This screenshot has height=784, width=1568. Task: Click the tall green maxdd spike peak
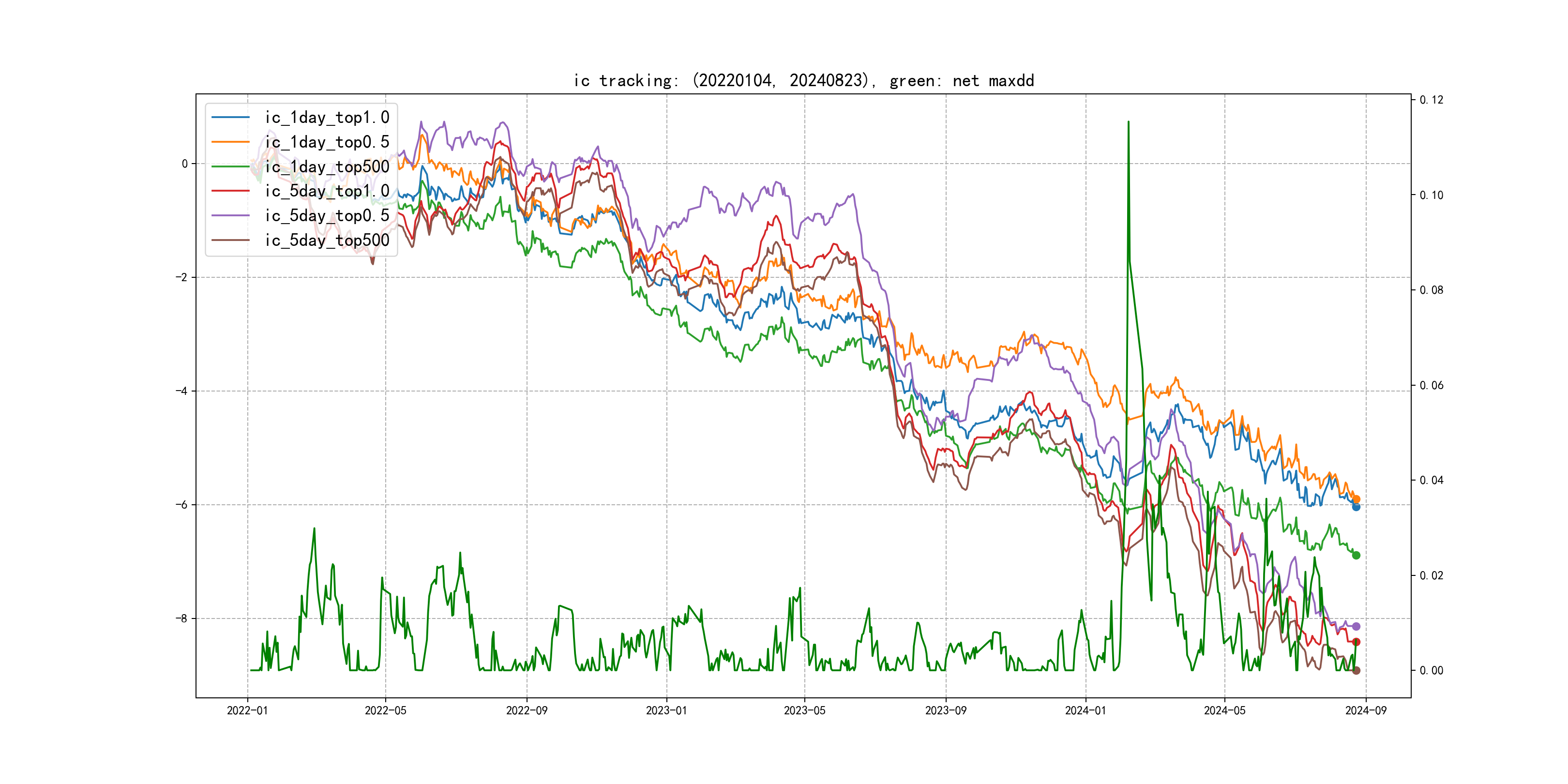pyautogui.click(x=1128, y=122)
